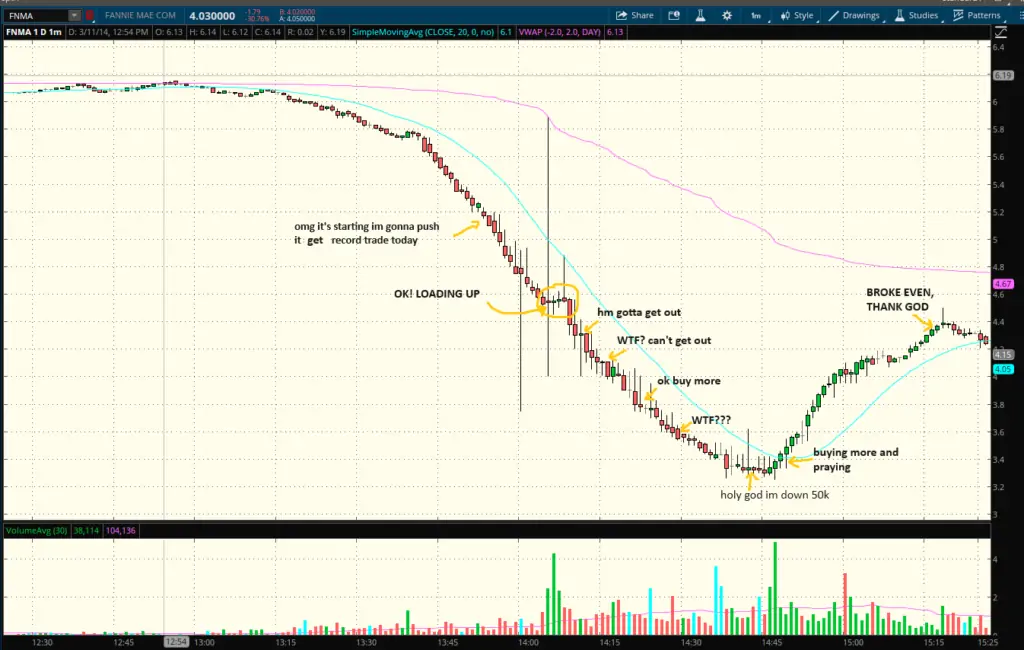The image size is (1024, 650).
Task: Click the bid value B: 4.020000
Action: click(297, 12)
